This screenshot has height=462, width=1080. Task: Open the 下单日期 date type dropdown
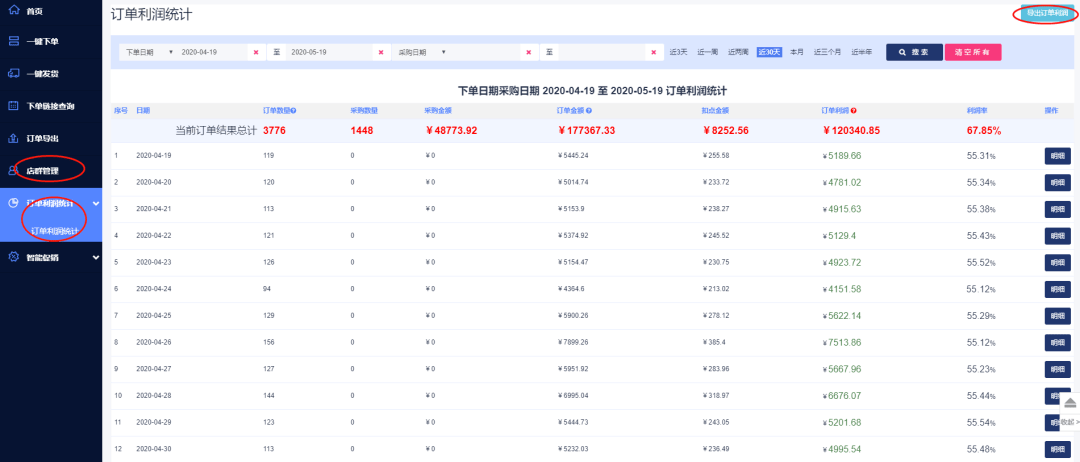point(147,51)
